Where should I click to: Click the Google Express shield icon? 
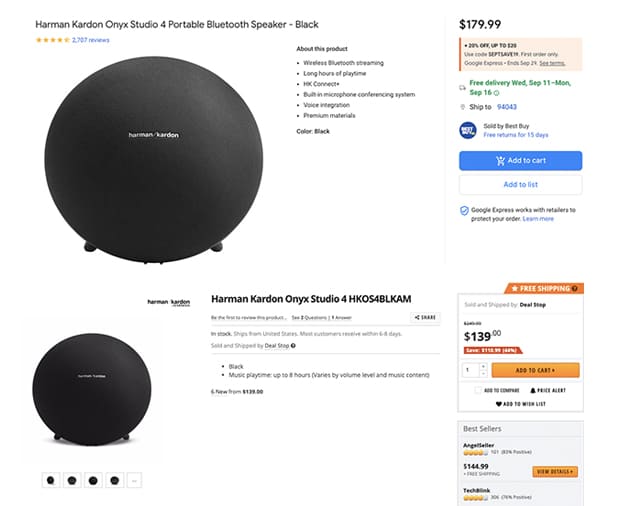click(x=464, y=211)
